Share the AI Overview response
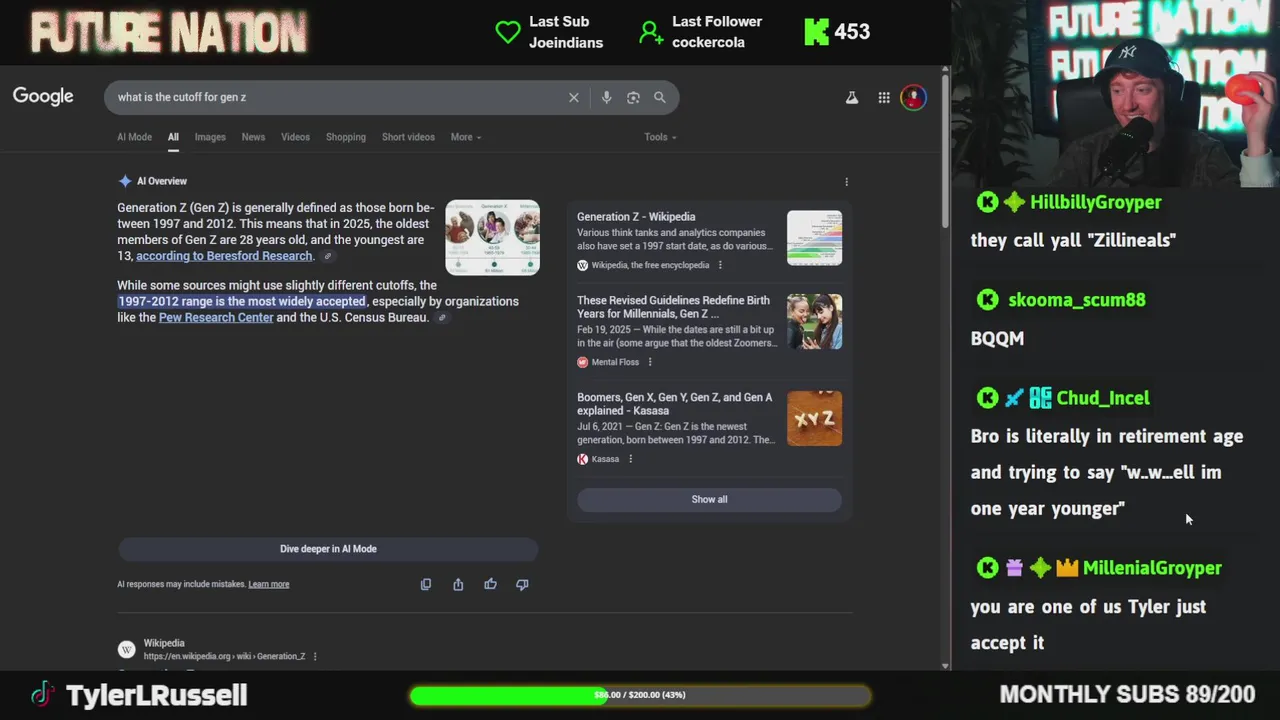 [458, 584]
